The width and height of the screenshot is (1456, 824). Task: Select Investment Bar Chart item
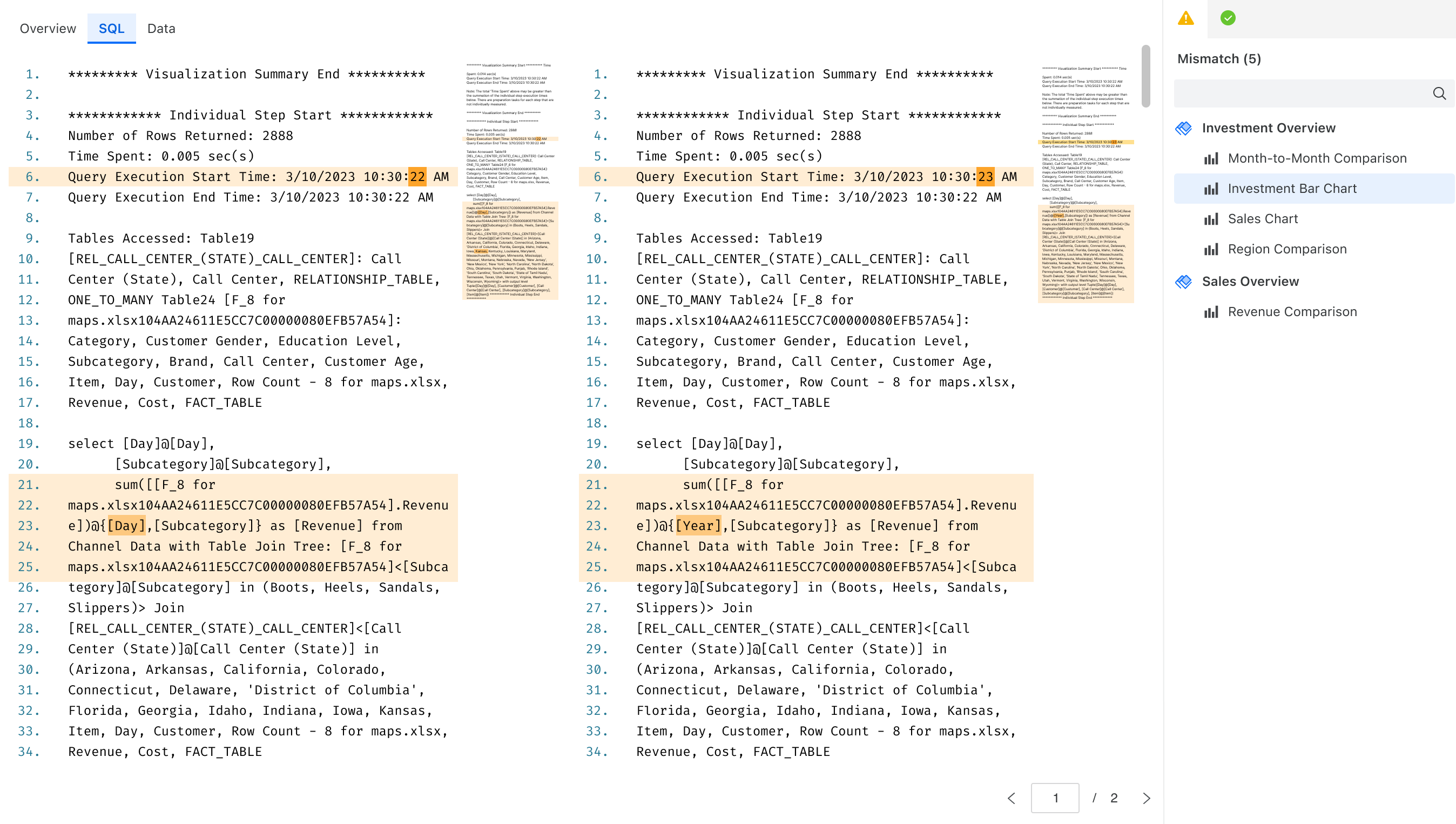pyautogui.click(x=1291, y=189)
